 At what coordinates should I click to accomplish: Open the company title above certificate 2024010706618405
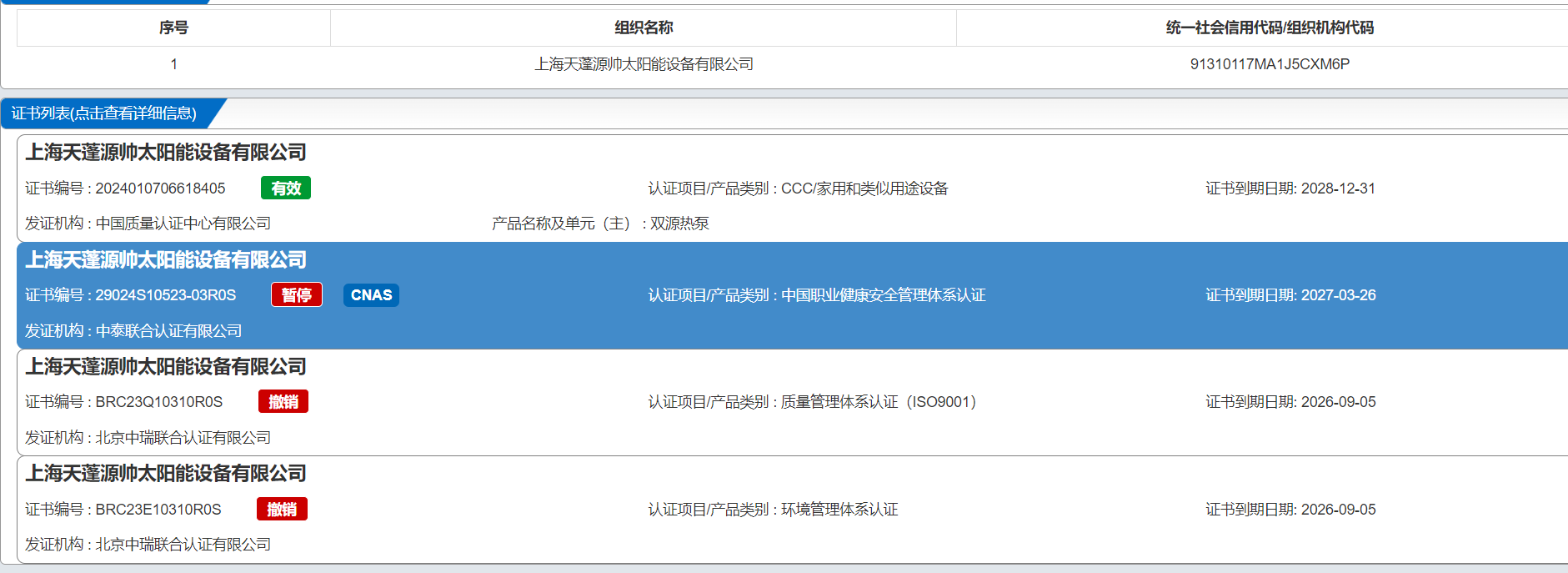pyautogui.click(x=166, y=153)
